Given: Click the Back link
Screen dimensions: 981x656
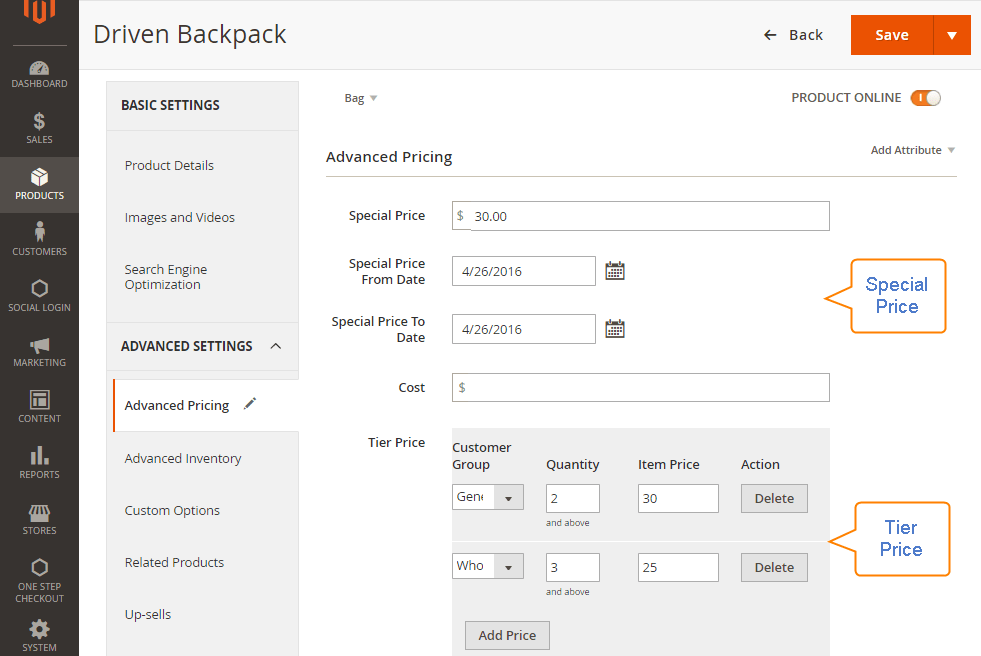Looking at the screenshot, I should pos(806,35).
